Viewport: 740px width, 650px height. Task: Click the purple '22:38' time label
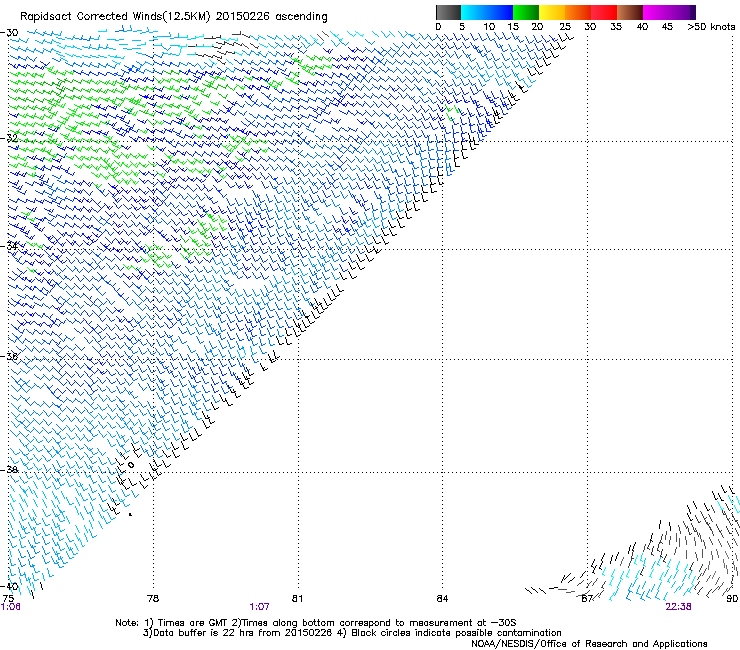[678, 607]
